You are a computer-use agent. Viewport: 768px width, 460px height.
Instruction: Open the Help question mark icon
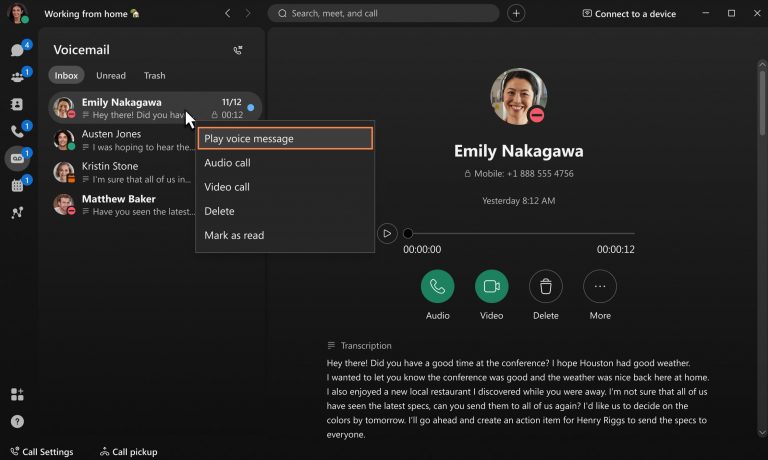(x=17, y=421)
